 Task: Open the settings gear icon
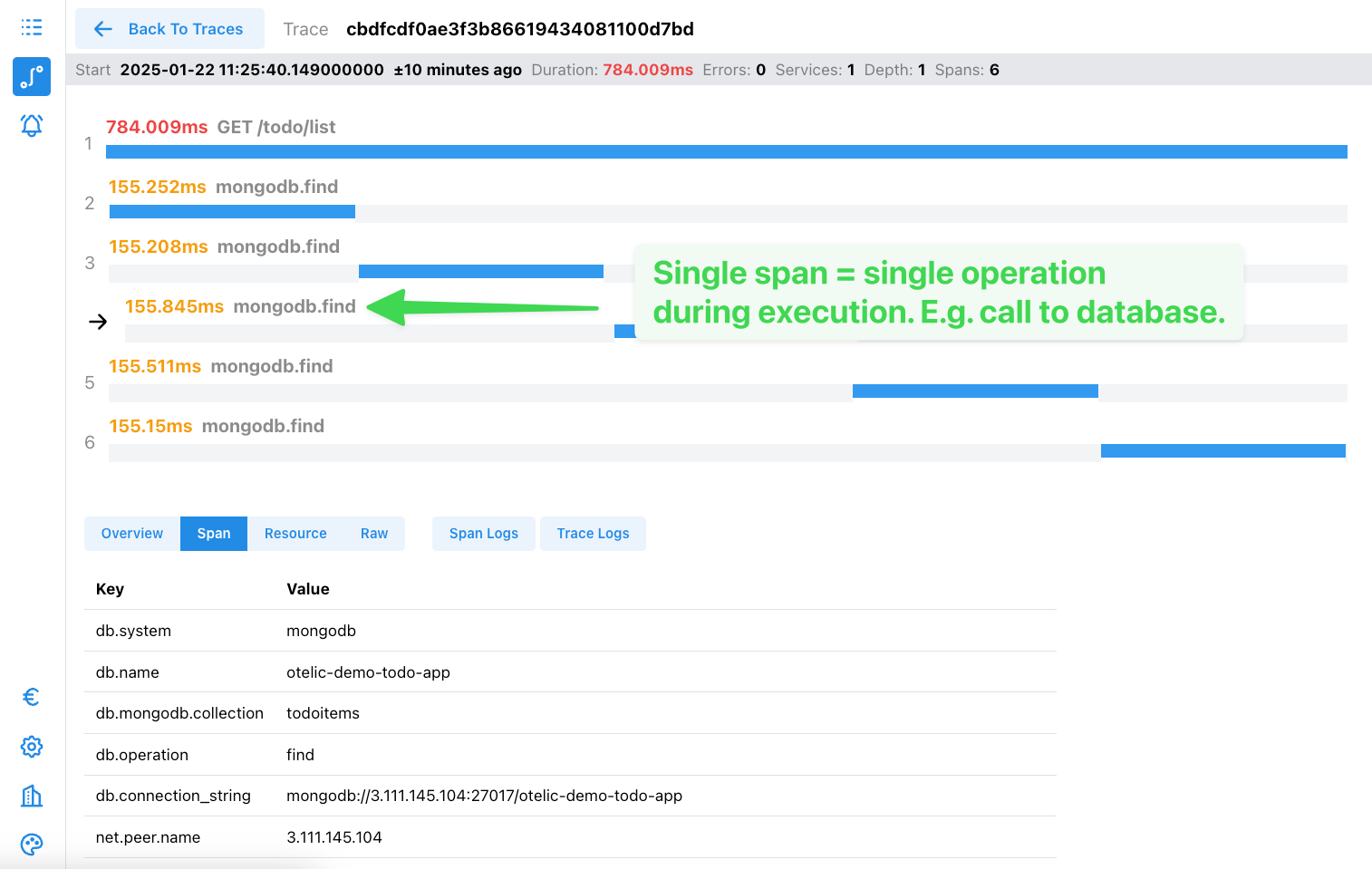pyautogui.click(x=32, y=747)
